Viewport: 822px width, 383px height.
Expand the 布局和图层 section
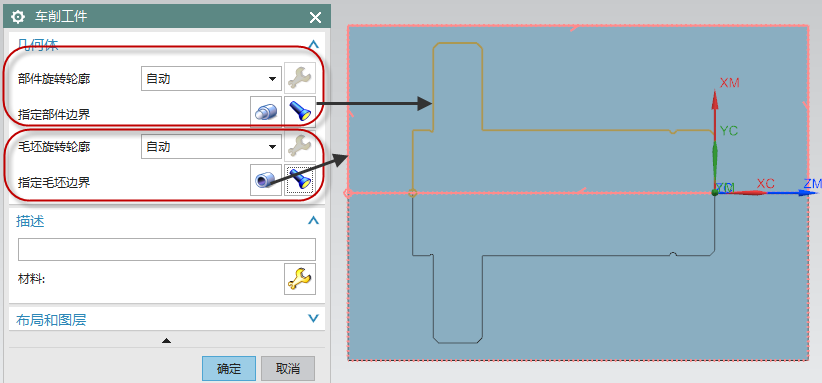pos(313,318)
